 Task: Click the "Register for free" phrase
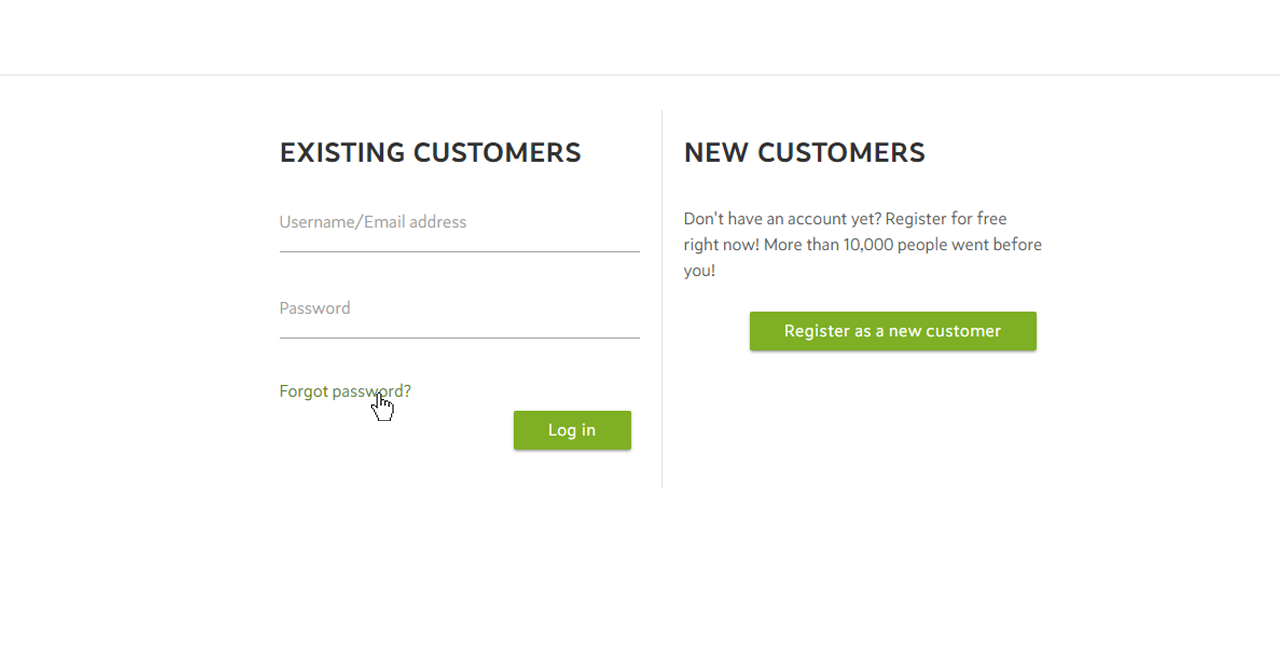click(x=946, y=219)
